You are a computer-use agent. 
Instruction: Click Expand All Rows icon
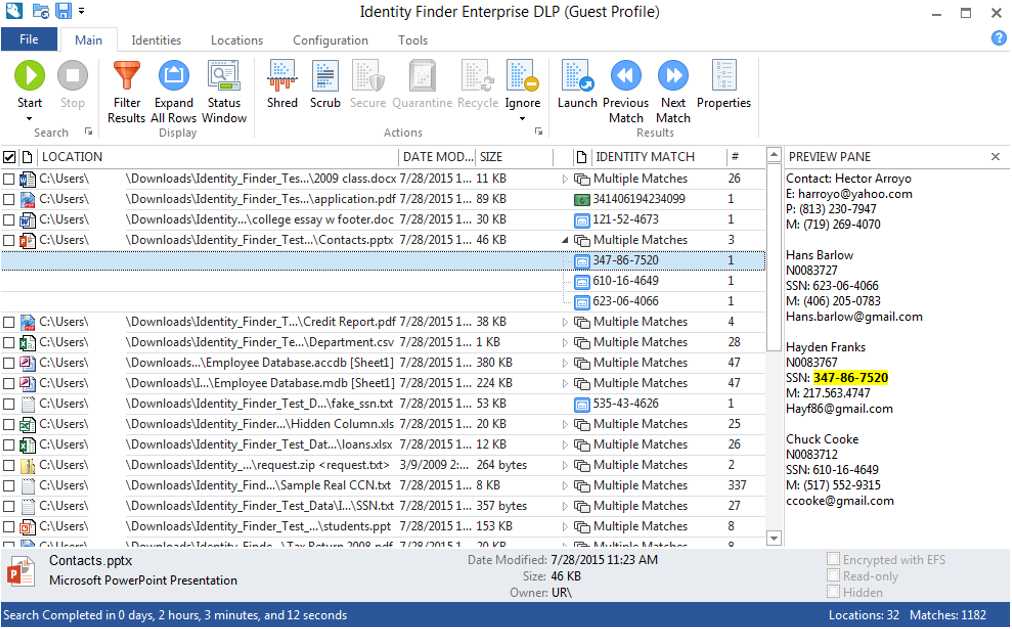click(174, 75)
